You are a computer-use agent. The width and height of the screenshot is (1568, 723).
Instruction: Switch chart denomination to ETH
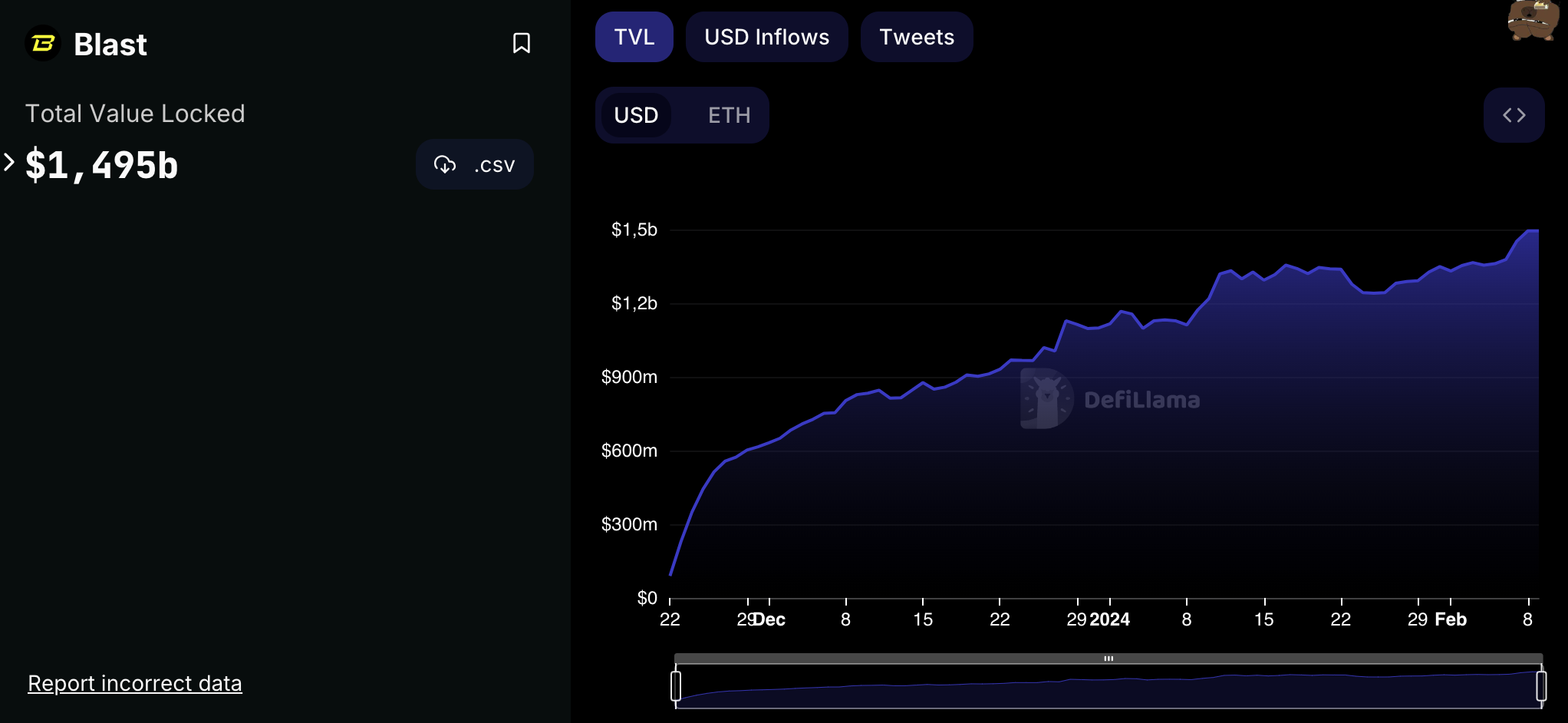pyautogui.click(x=729, y=115)
